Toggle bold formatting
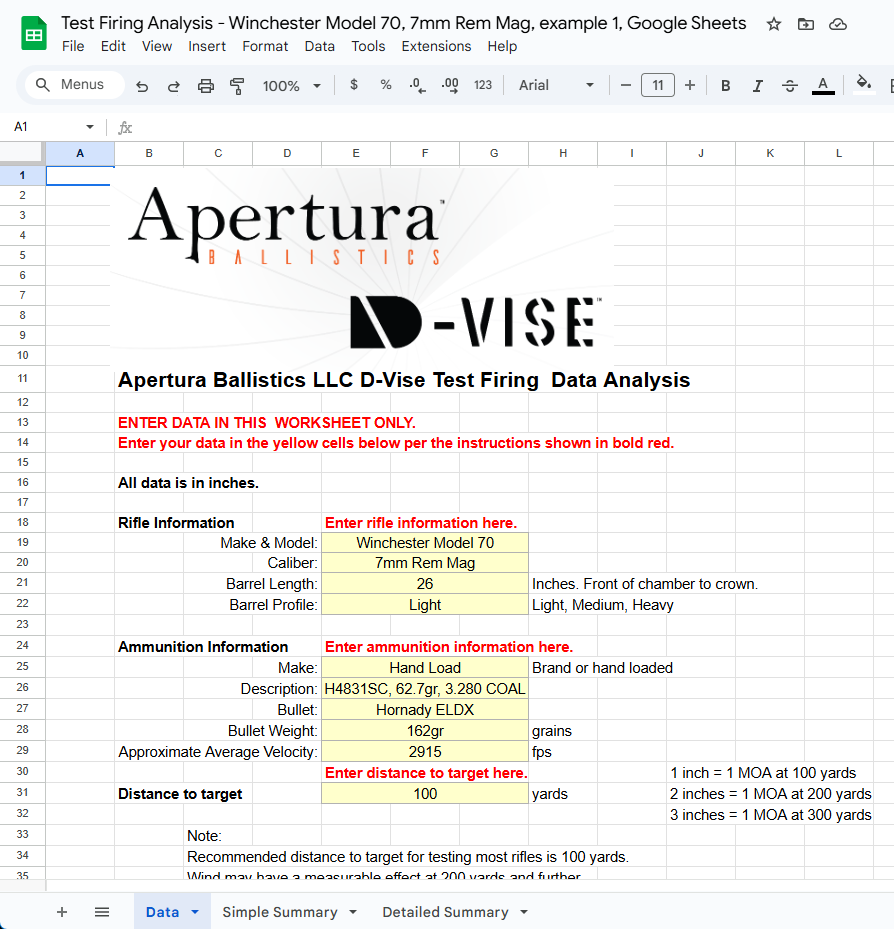 (x=725, y=85)
